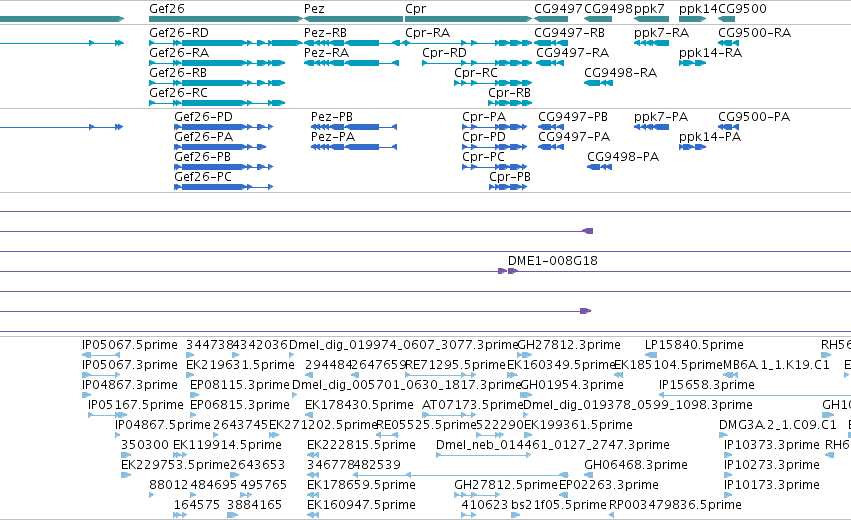Open the IP15658.3prime EST label

pyautogui.click(x=707, y=385)
